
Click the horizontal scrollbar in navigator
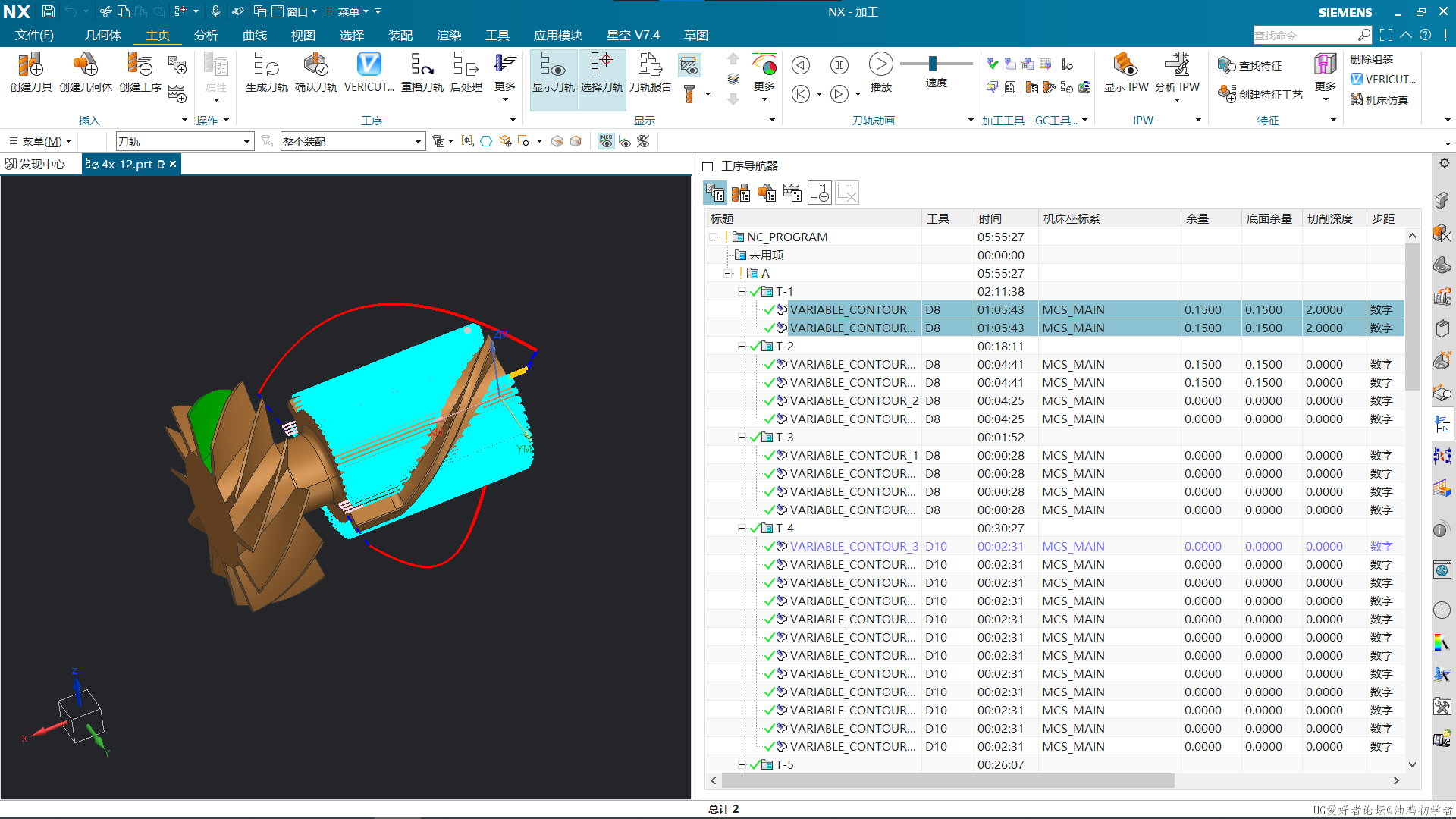[x=948, y=781]
